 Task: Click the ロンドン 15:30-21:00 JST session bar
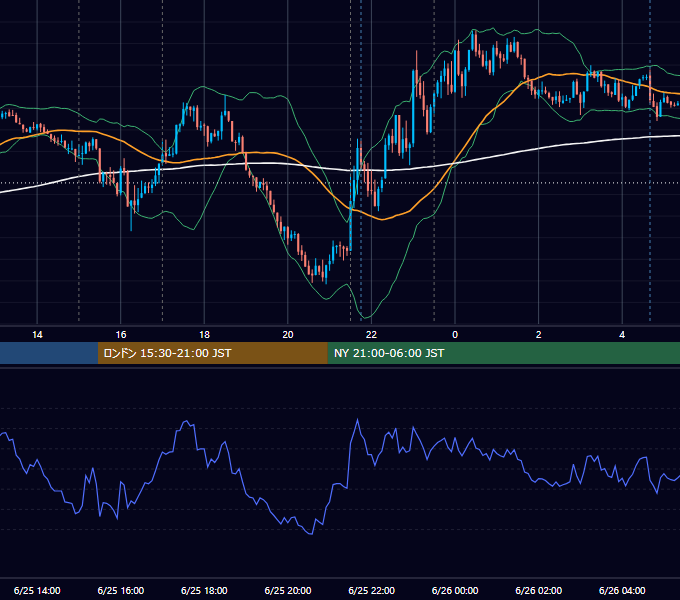tap(212, 353)
